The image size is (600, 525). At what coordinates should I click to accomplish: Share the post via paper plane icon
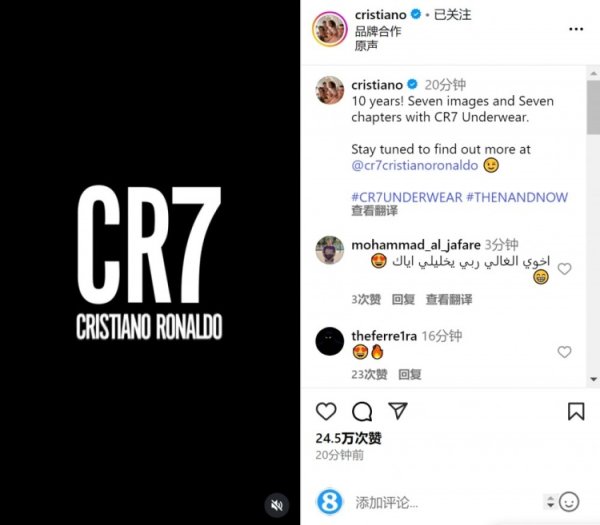click(x=398, y=411)
